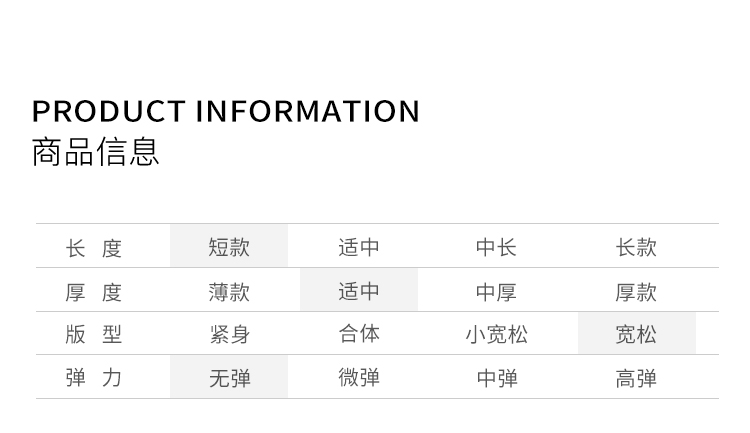Pick the 中弹 elasticity option
750x433 pixels.
[496, 378]
